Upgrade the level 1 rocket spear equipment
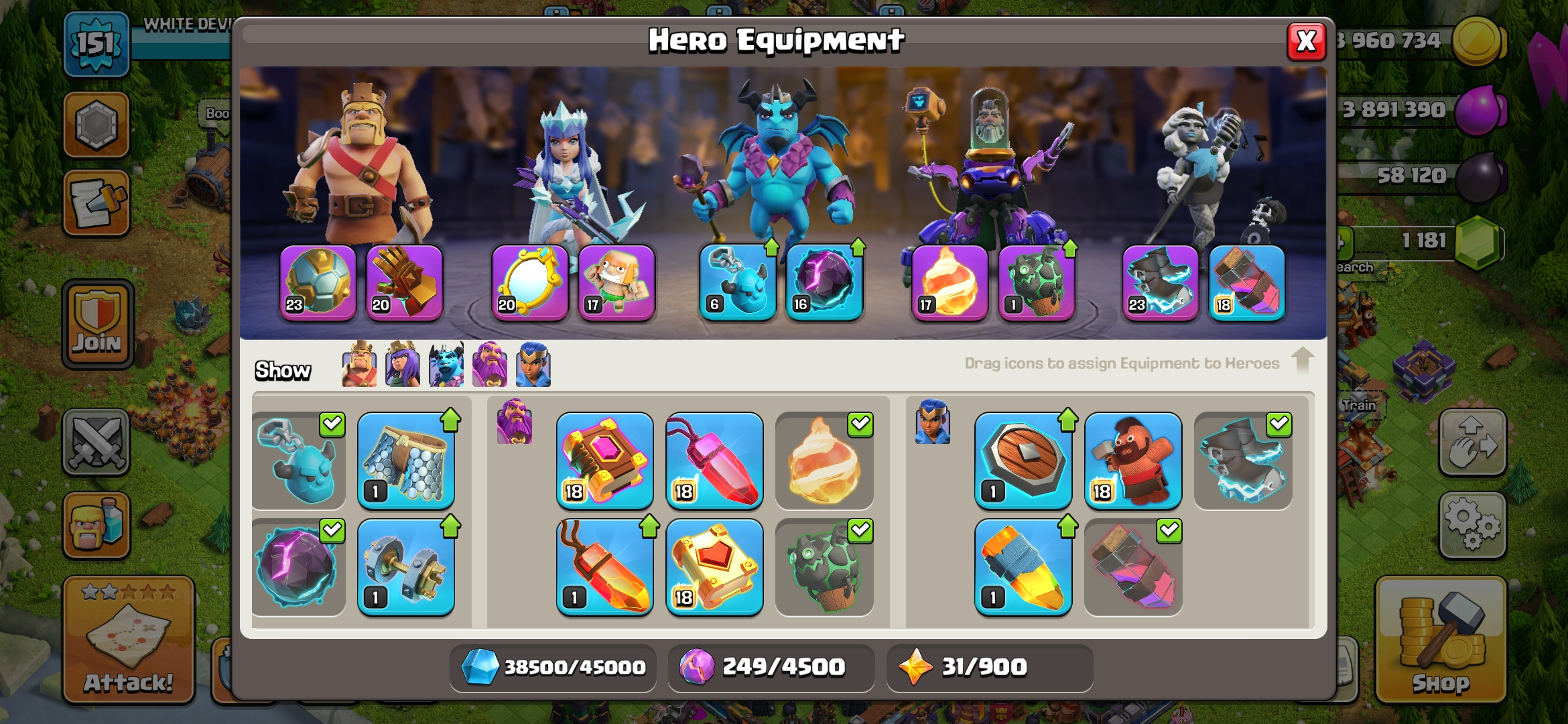Screen dimensions: 1568x724 pyautogui.click(x=1023, y=567)
